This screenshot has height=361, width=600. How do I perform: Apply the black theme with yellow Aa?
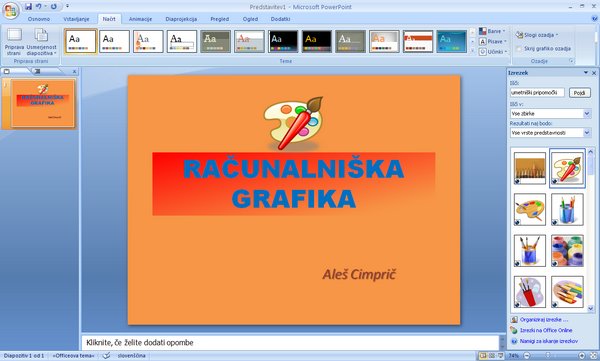316,41
